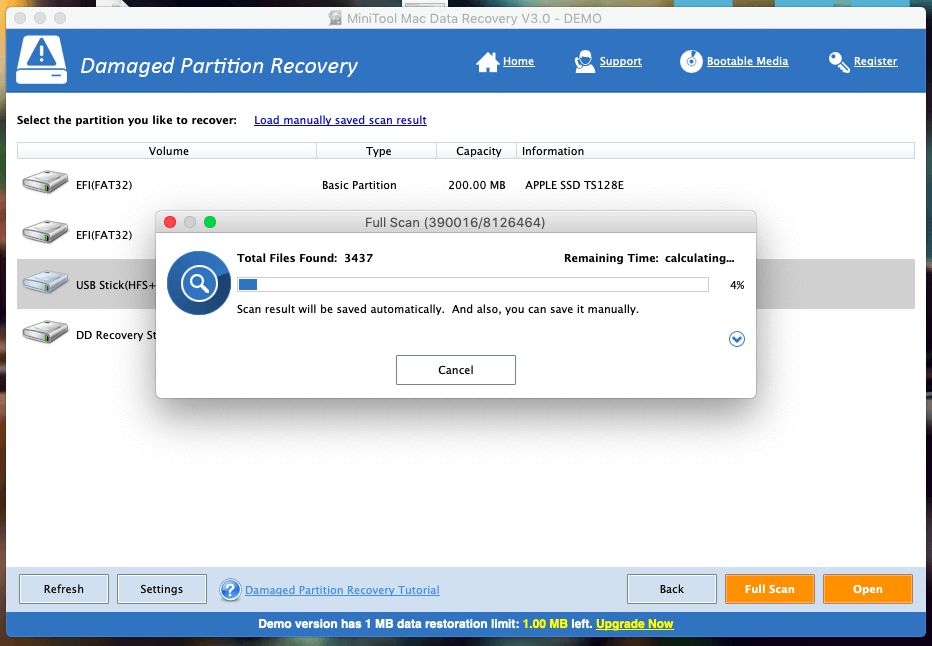Click the Upgrade Now link
This screenshot has height=646, width=932.
tap(634, 624)
